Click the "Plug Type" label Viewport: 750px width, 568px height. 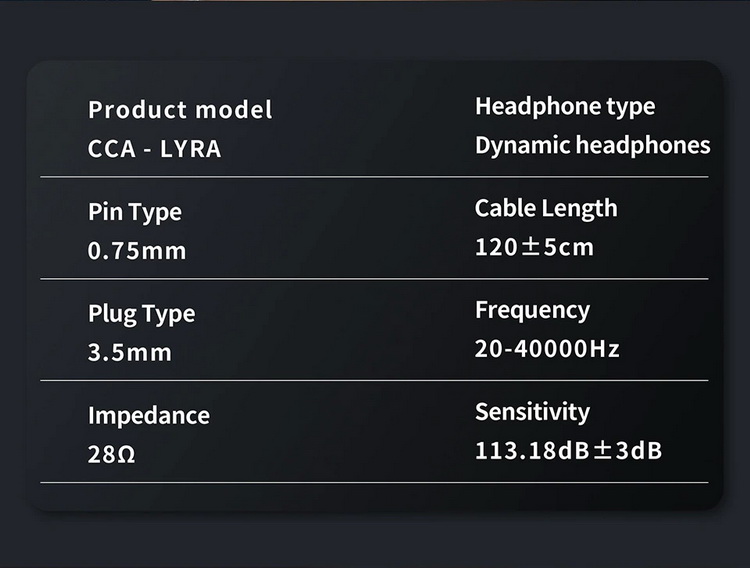point(141,314)
